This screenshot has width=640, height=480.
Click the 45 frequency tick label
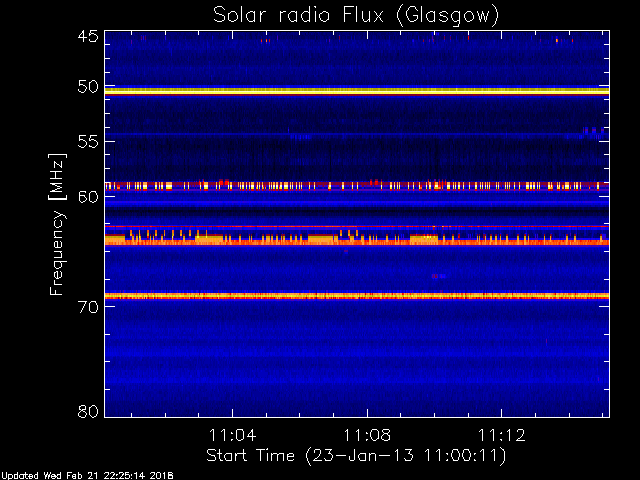(x=88, y=37)
